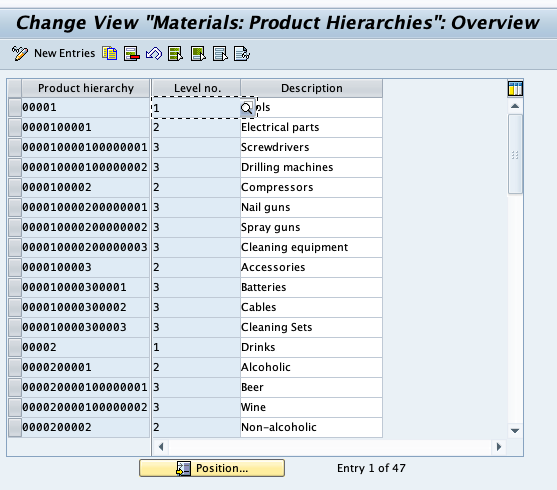
Task: Click the Delete entry icon
Action: (132, 54)
